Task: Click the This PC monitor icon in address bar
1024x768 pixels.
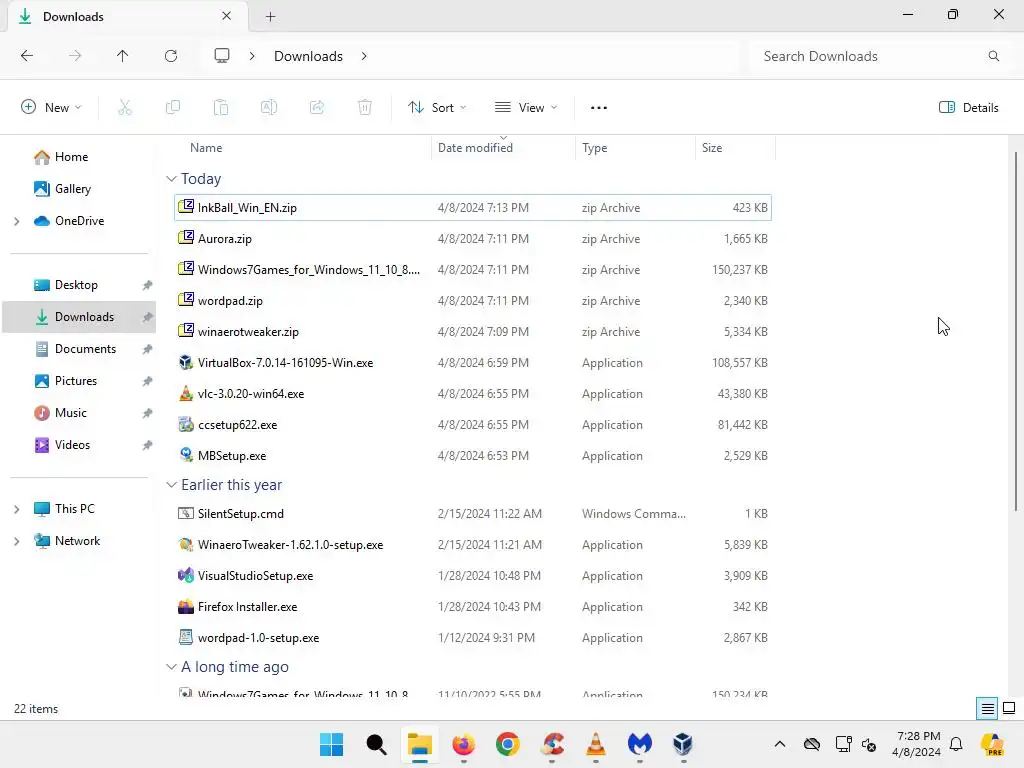Action: pos(222,56)
